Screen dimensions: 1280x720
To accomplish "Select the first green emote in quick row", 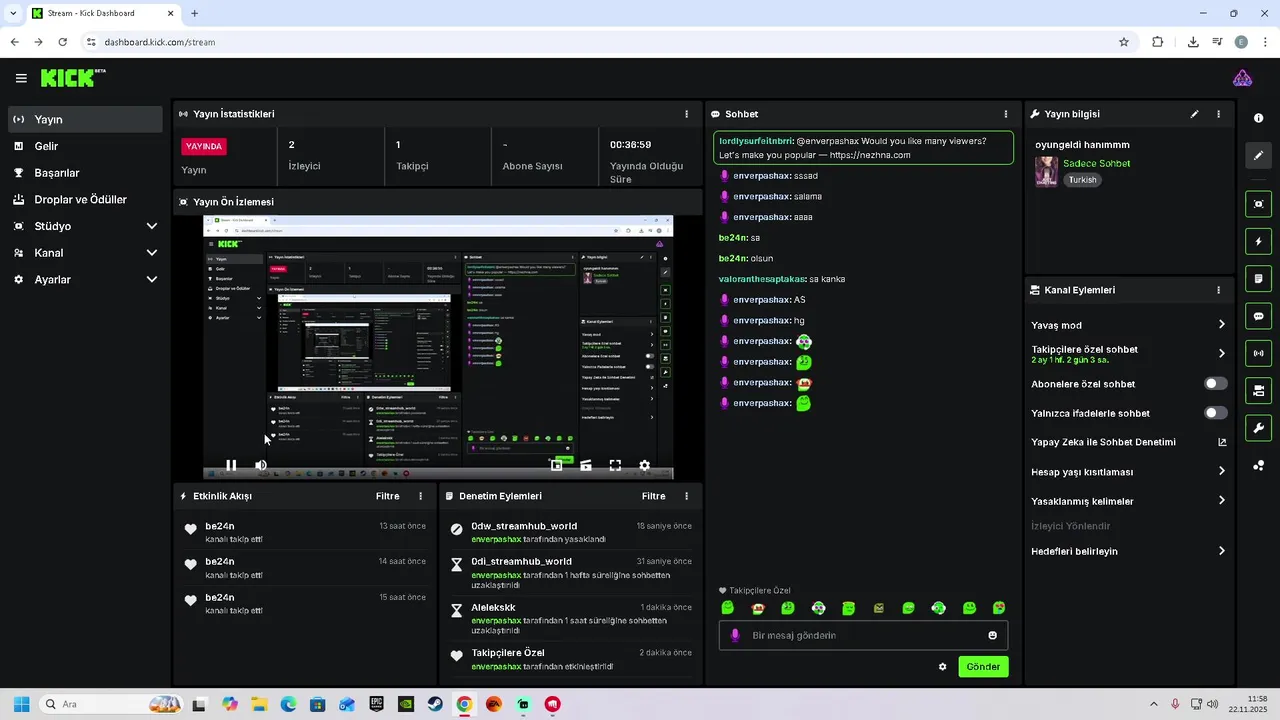I will 728,608.
